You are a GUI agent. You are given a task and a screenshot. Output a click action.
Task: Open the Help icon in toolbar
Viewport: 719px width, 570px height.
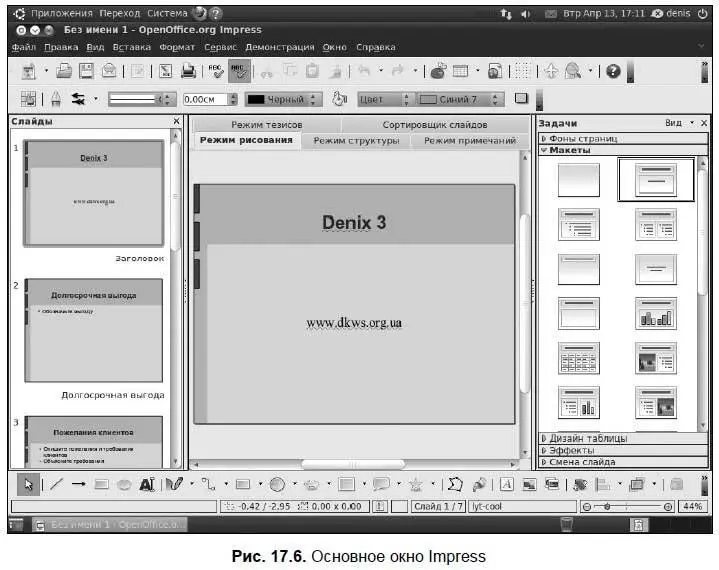[x=614, y=71]
